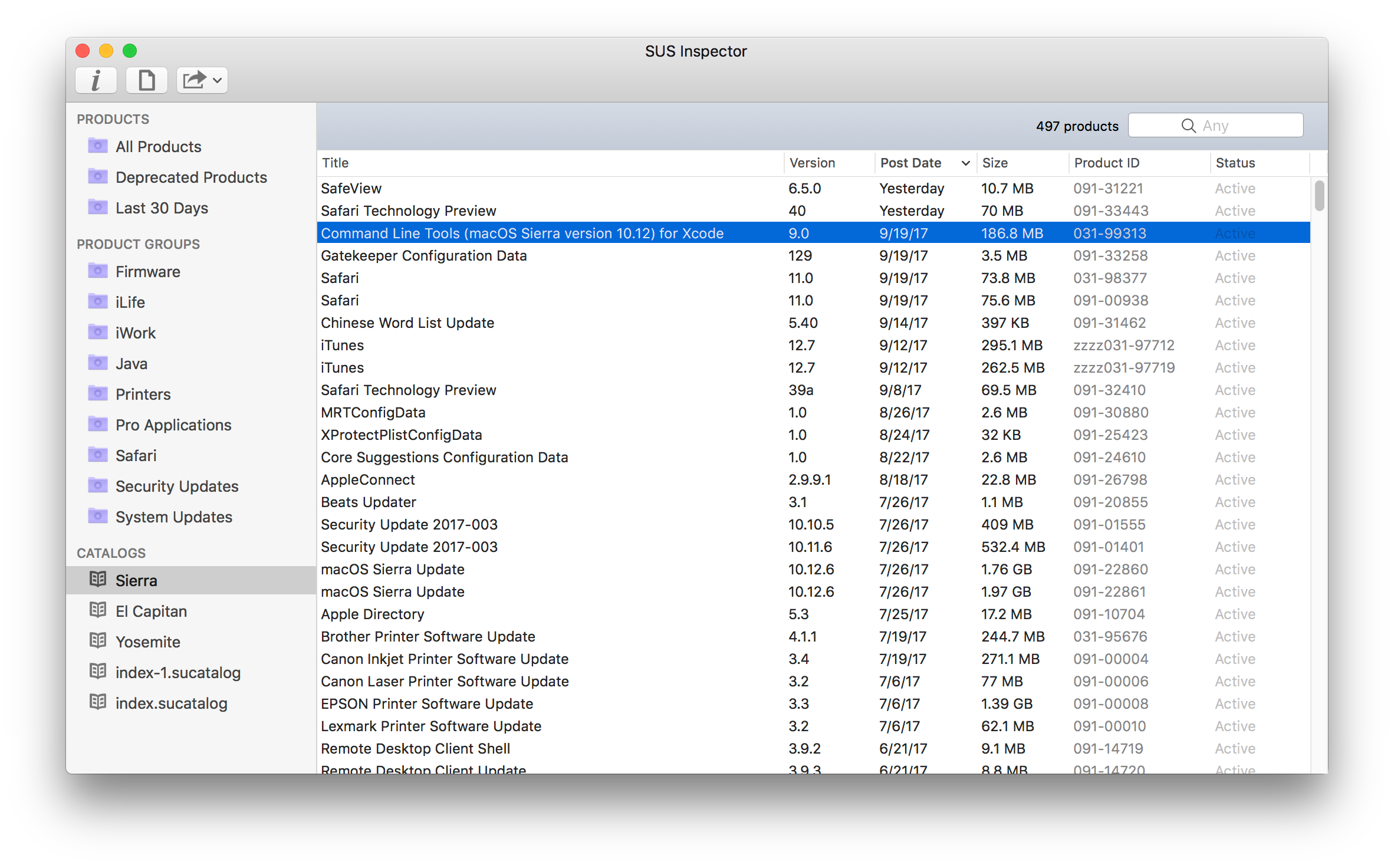The height and width of the screenshot is (868, 1394).
Task: Click the index-1.sucatalog book icon
Action: pyautogui.click(x=98, y=671)
